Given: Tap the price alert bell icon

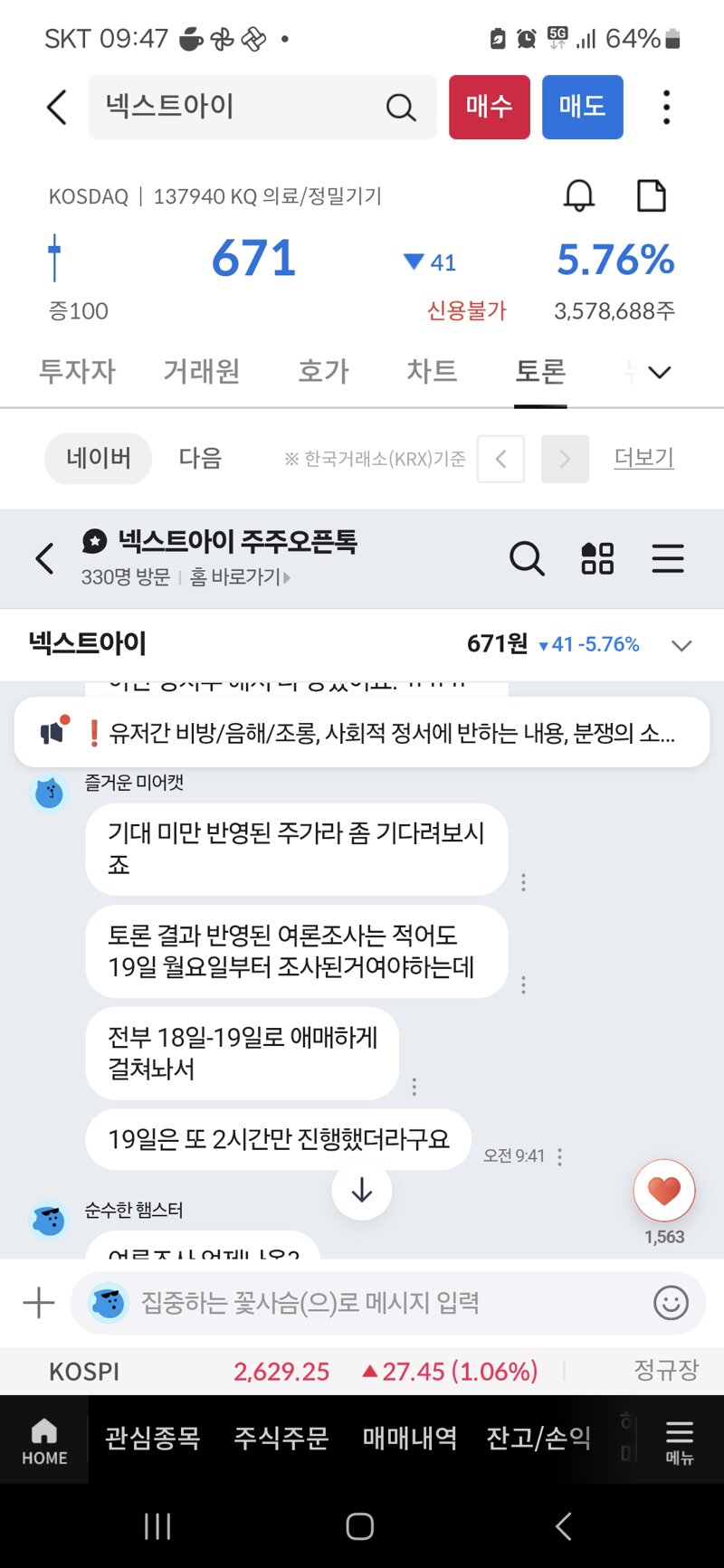Looking at the screenshot, I should click(x=579, y=195).
